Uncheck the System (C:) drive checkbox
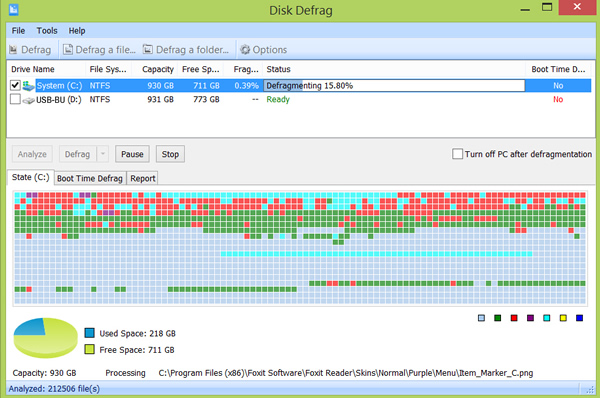 (x=15, y=85)
